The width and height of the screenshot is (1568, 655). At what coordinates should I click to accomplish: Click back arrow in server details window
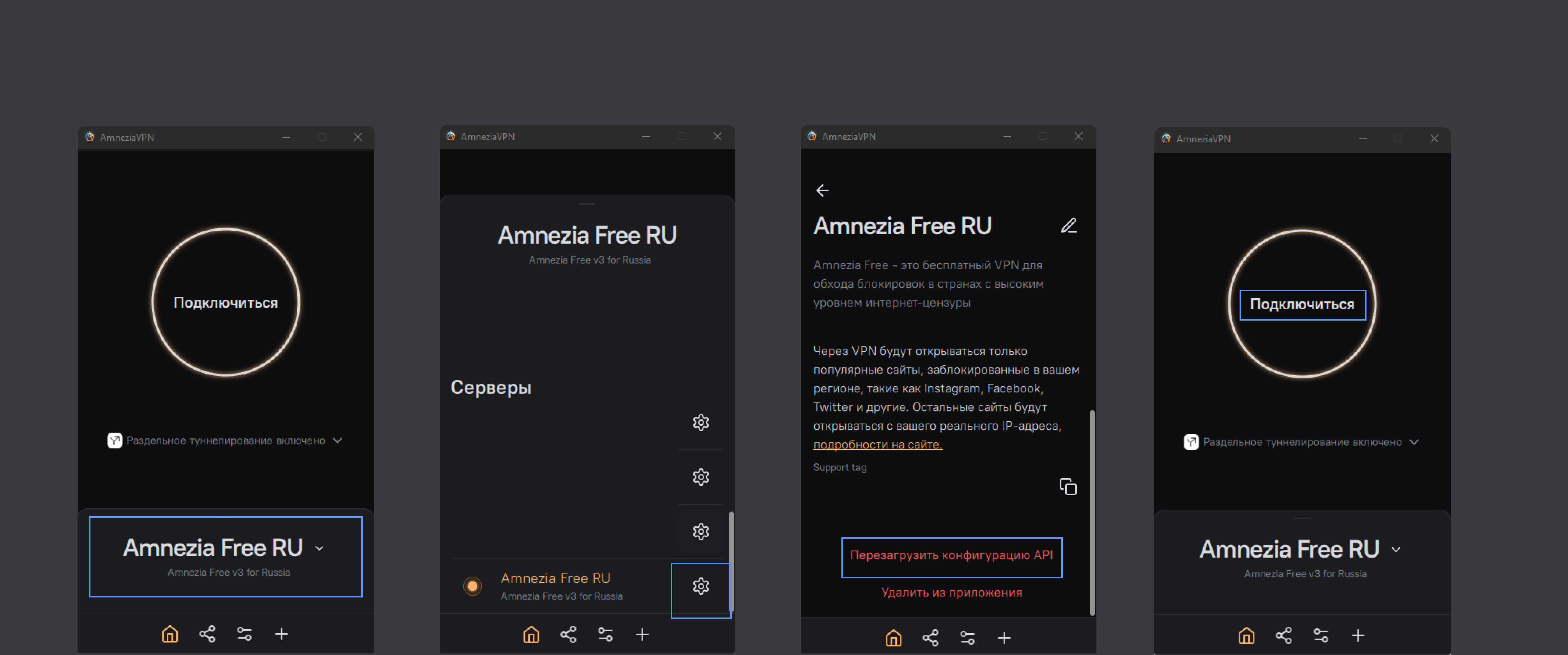click(x=822, y=191)
